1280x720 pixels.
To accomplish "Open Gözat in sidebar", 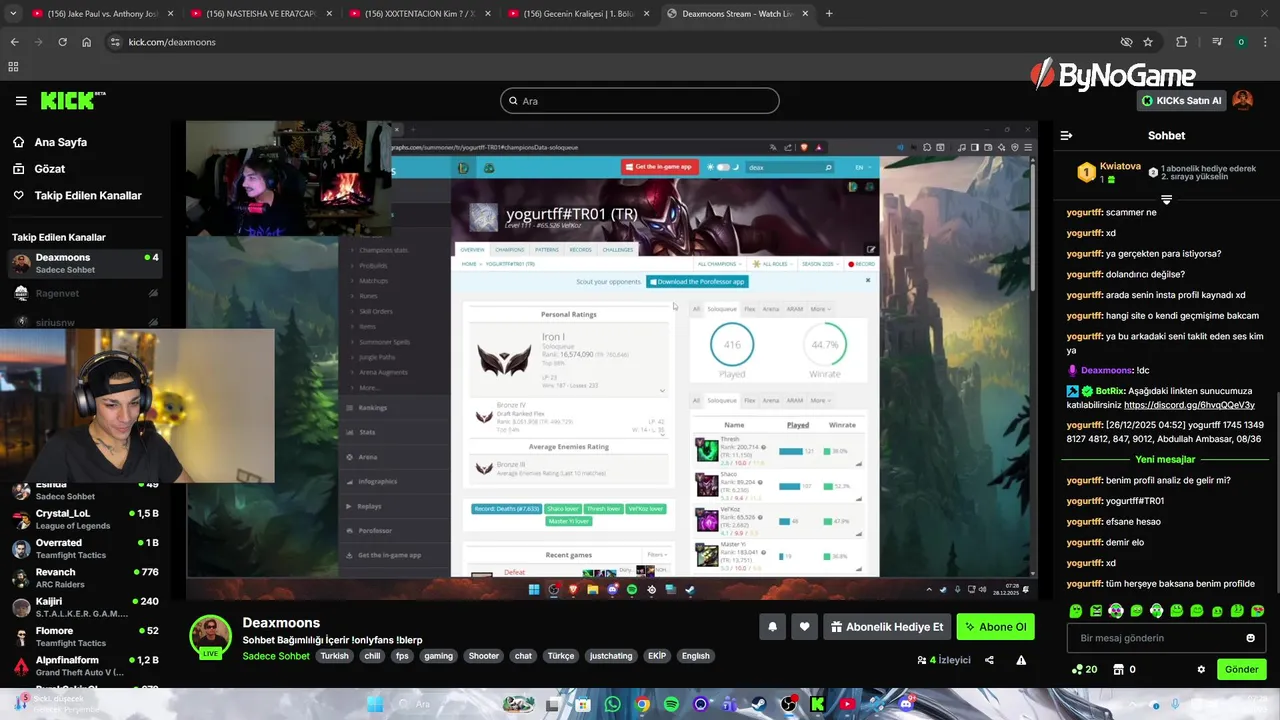I will click(x=39, y=169).
